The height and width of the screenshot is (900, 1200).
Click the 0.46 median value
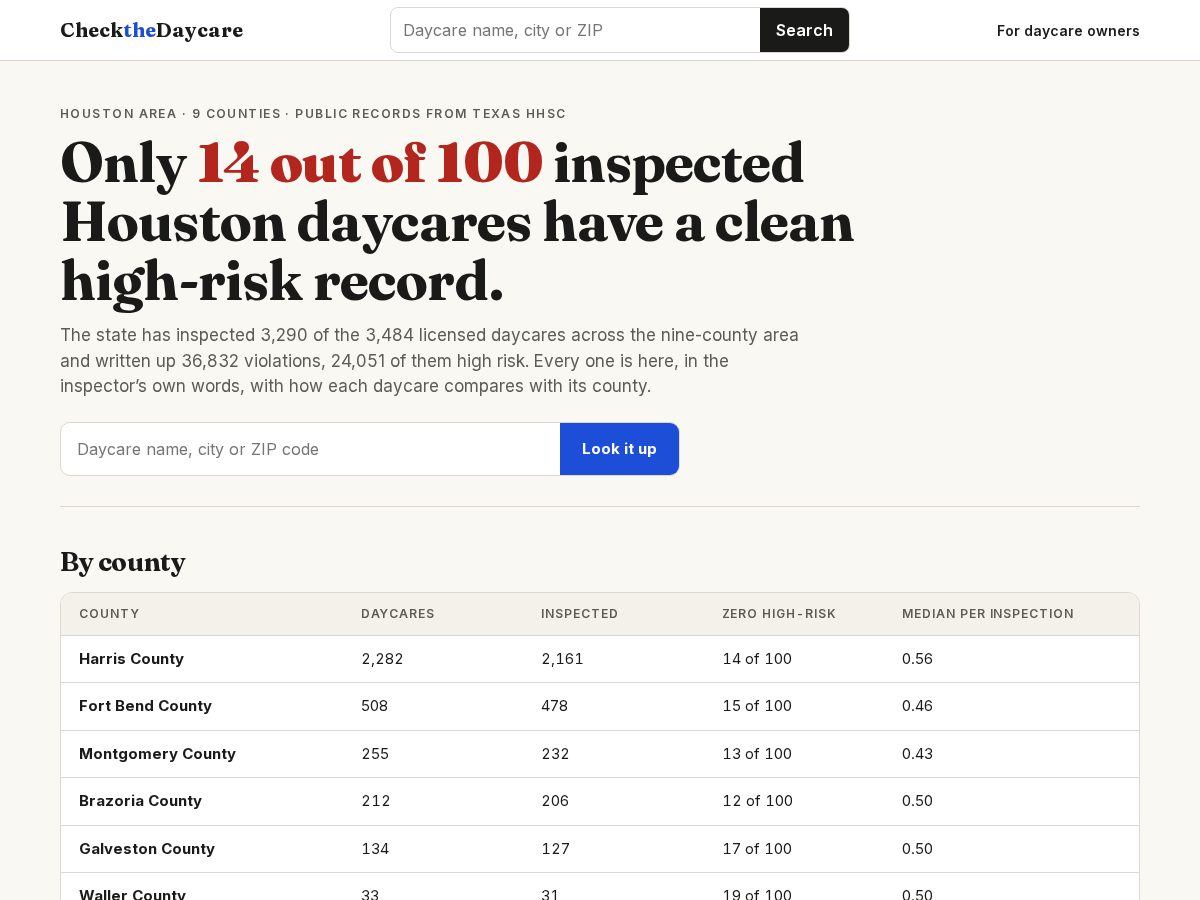[x=917, y=706]
